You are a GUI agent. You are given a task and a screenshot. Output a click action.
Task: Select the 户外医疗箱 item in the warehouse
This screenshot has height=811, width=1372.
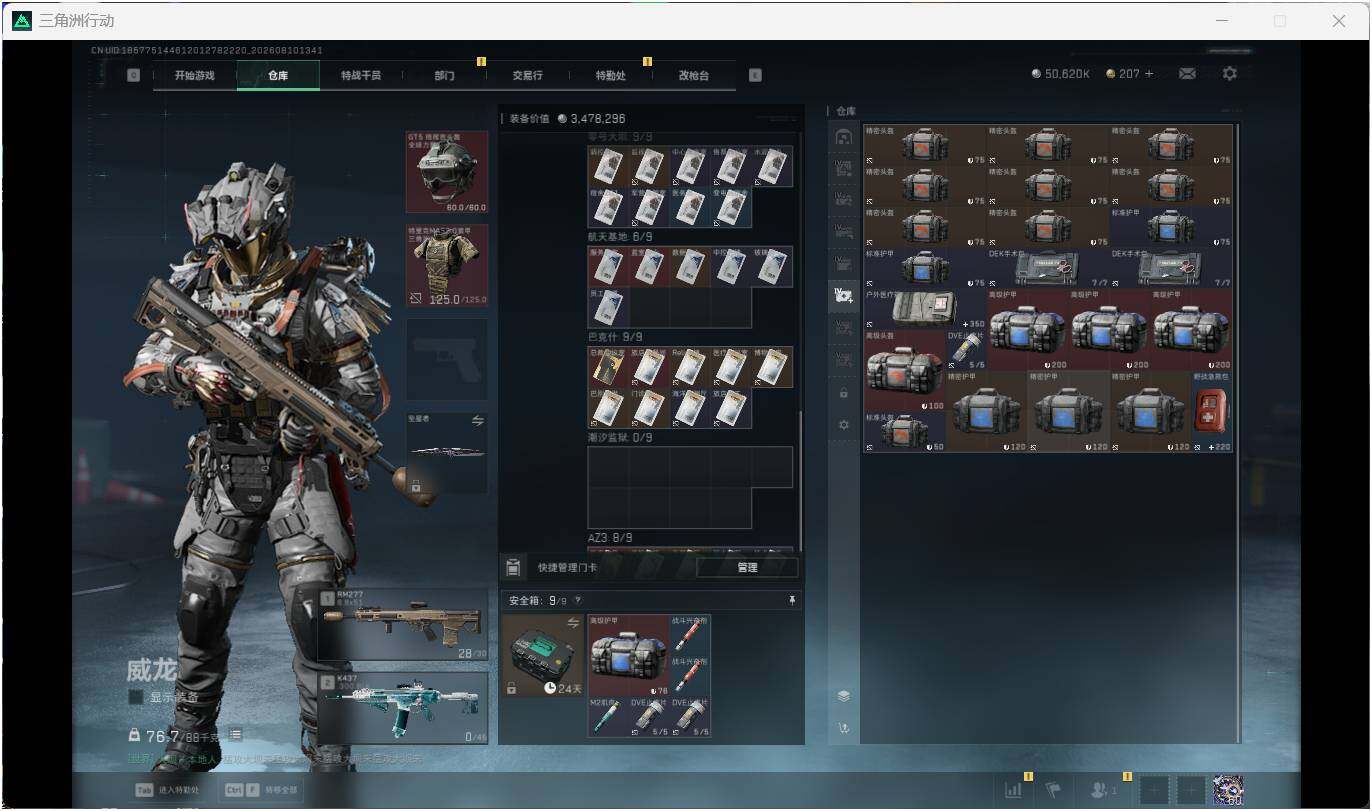point(925,310)
